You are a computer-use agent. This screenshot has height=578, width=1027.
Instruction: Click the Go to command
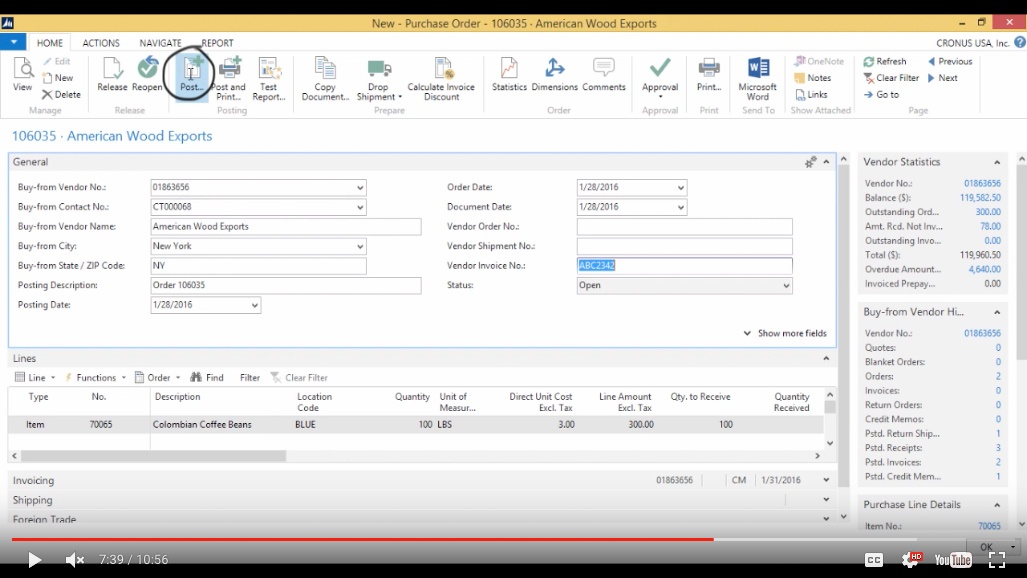coord(881,94)
